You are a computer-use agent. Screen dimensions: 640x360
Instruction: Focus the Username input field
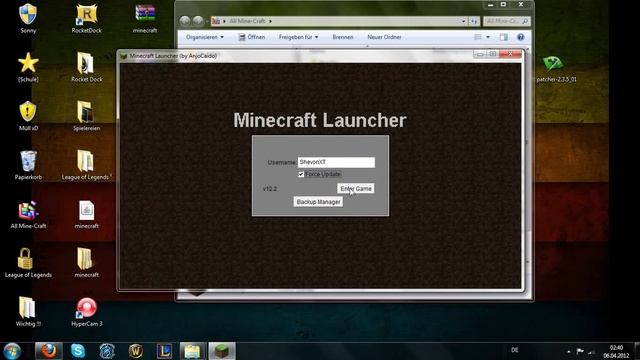pyautogui.click(x=336, y=162)
